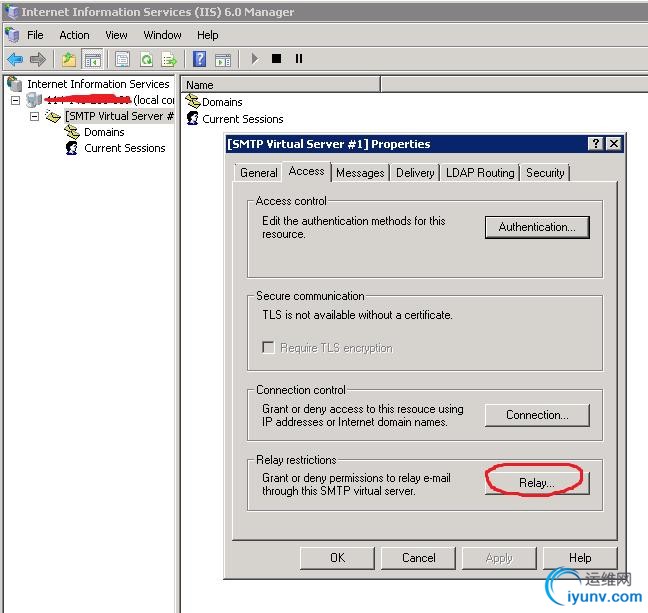648x613 pixels.
Task: Click the dialog Help button
Action: pos(580,558)
